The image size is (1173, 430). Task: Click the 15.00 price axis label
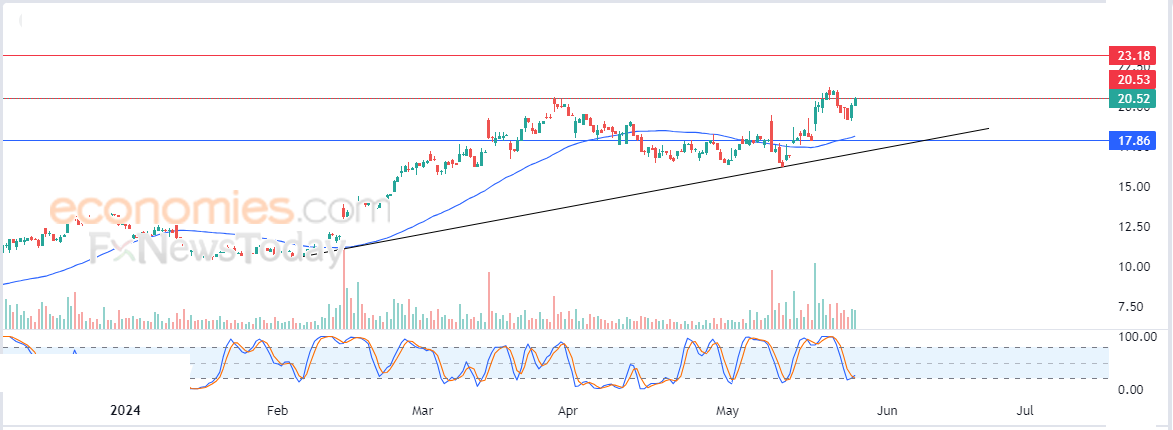(1134, 186)
